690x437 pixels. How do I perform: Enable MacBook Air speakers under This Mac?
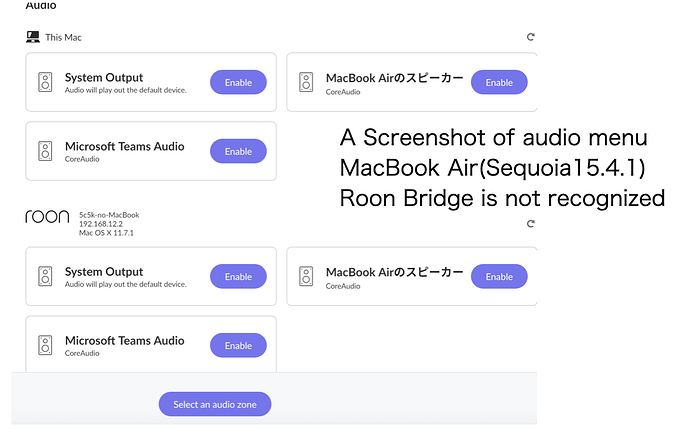click(499, 82)
